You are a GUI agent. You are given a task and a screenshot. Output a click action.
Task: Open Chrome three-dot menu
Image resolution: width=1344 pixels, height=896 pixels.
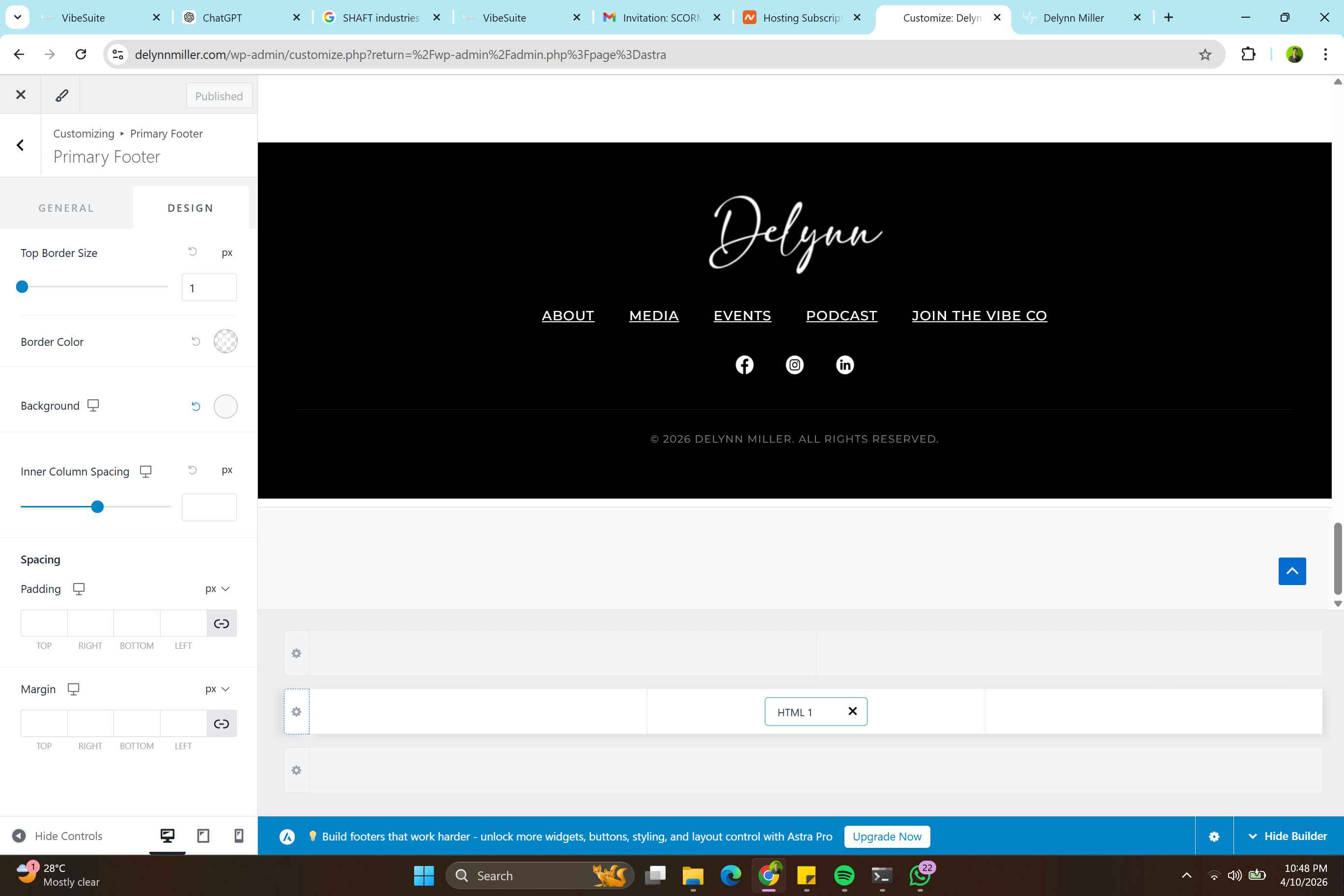pyautogui.click(x=1325, y=55)
